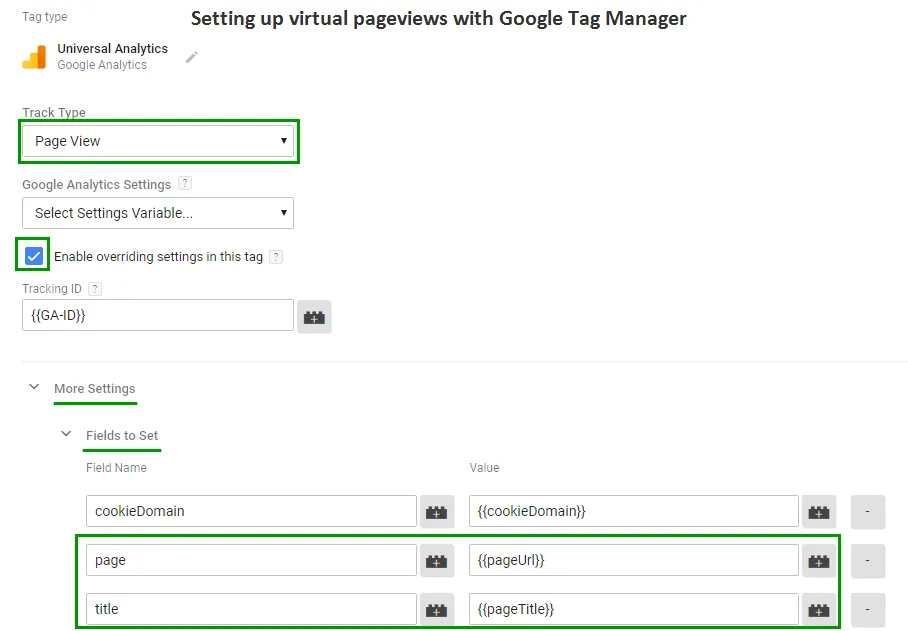Collapse the Fields to Set section
This screenshot has width=908, height=631.
pos(66,435)
